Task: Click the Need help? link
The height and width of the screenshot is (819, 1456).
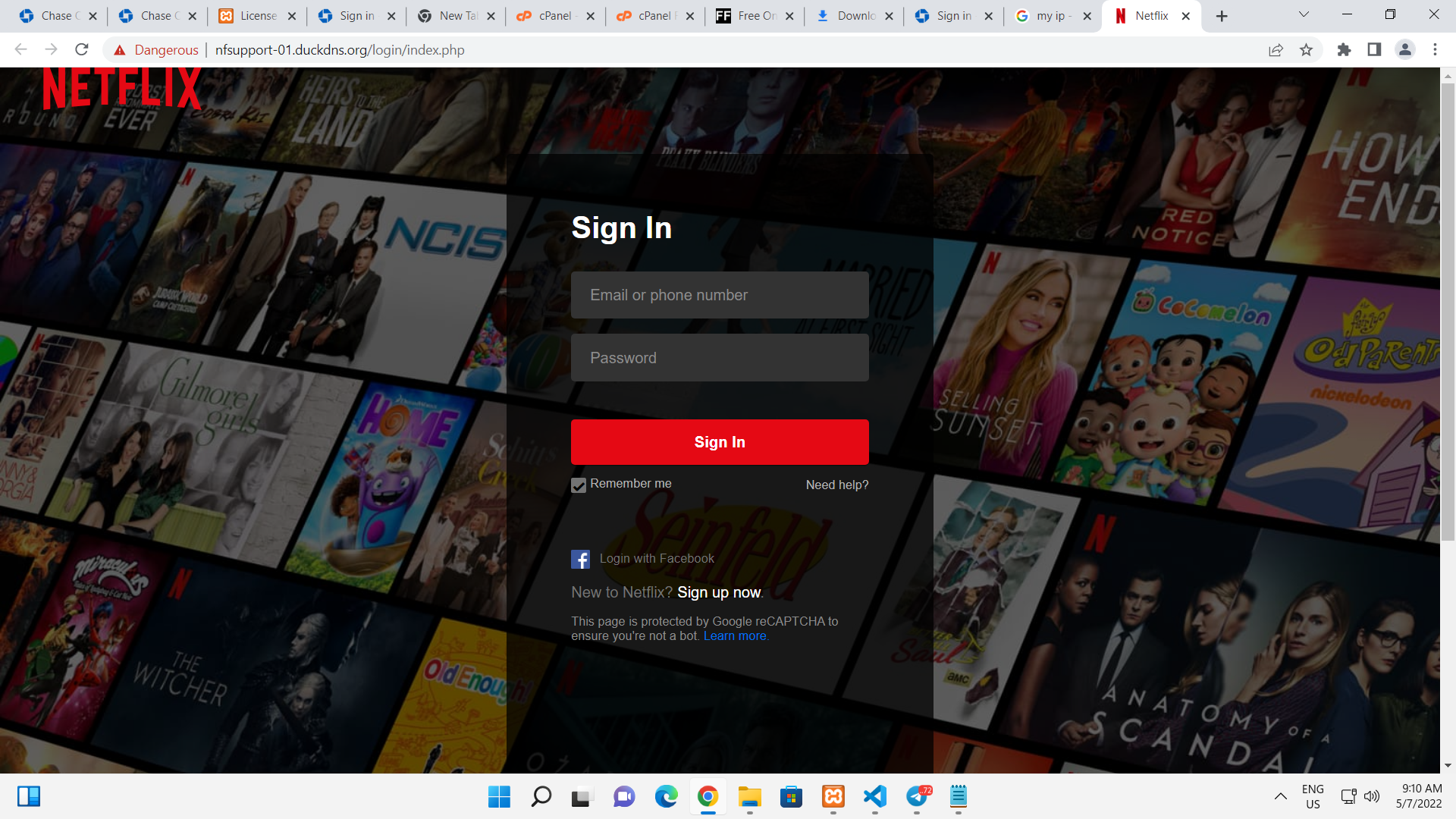Action: click(x=837, y=485)
